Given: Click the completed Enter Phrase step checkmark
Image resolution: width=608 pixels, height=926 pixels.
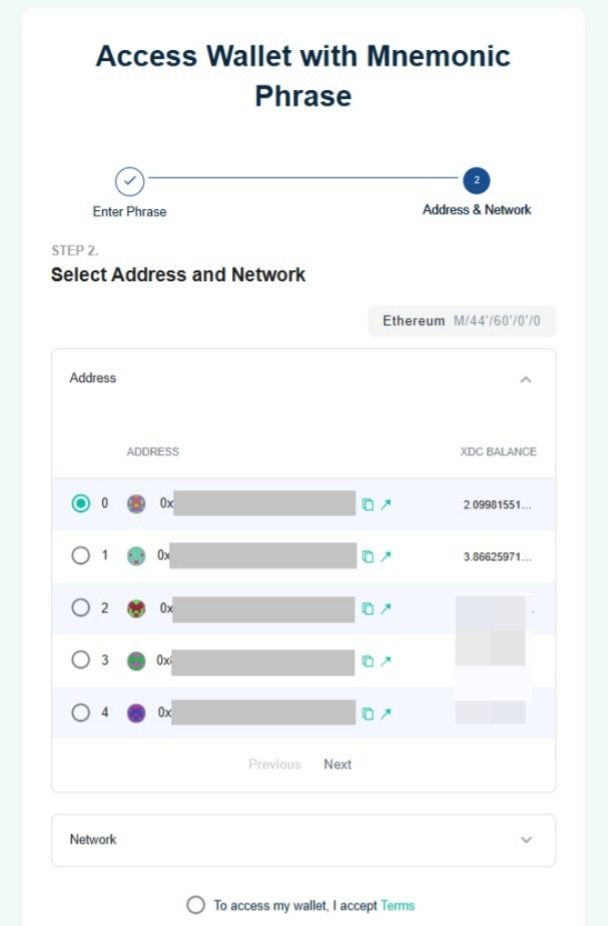Looking at the screenshot, I should [130, 181].
